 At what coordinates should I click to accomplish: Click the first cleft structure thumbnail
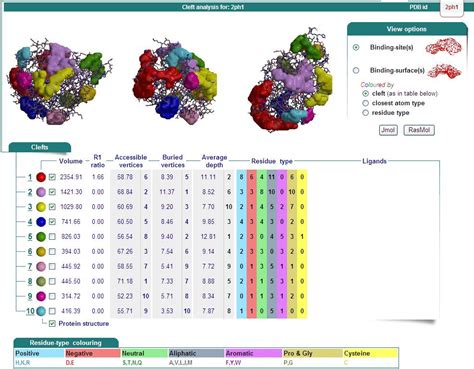61,81
